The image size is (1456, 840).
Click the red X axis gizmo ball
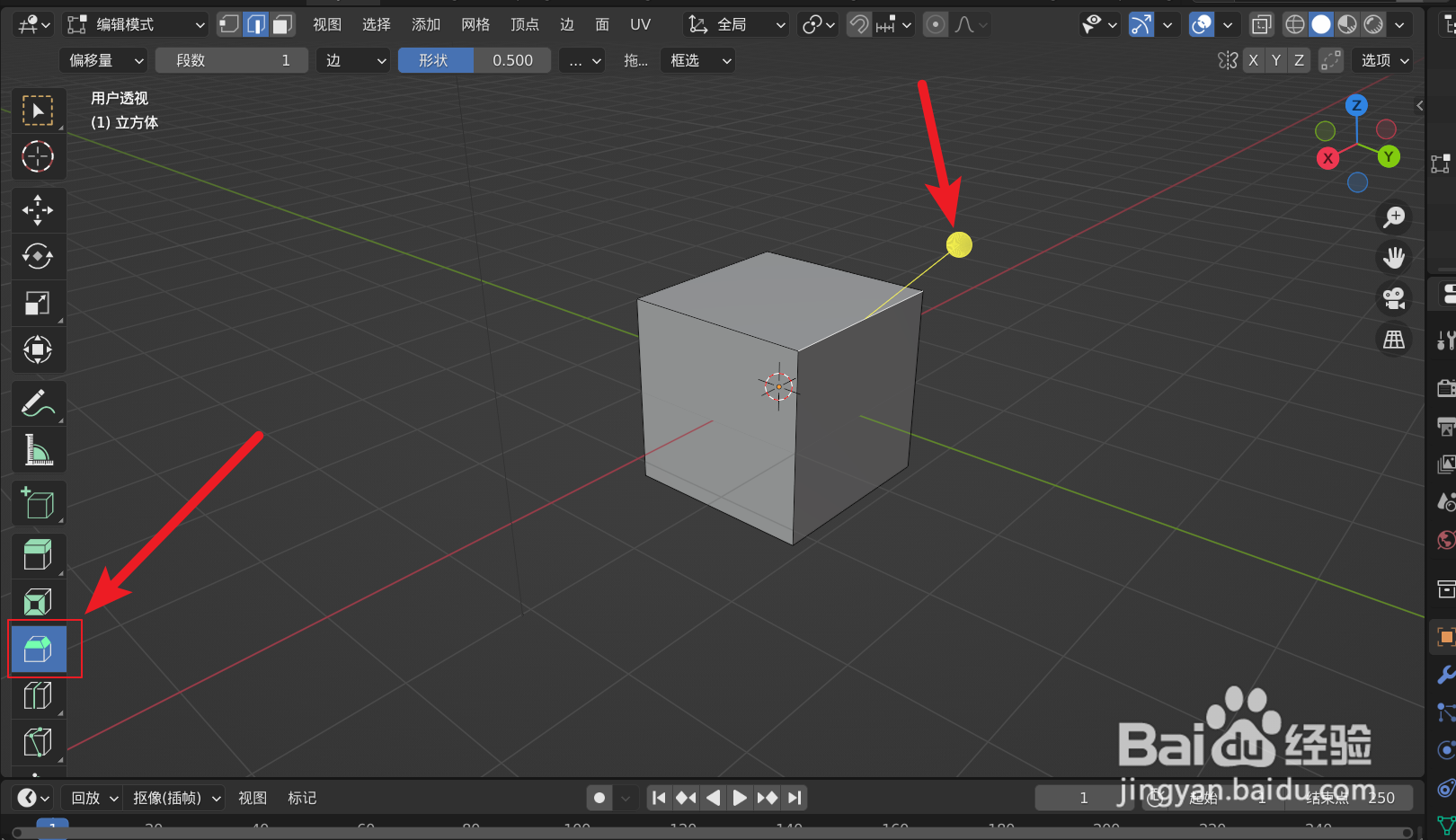1327,158
